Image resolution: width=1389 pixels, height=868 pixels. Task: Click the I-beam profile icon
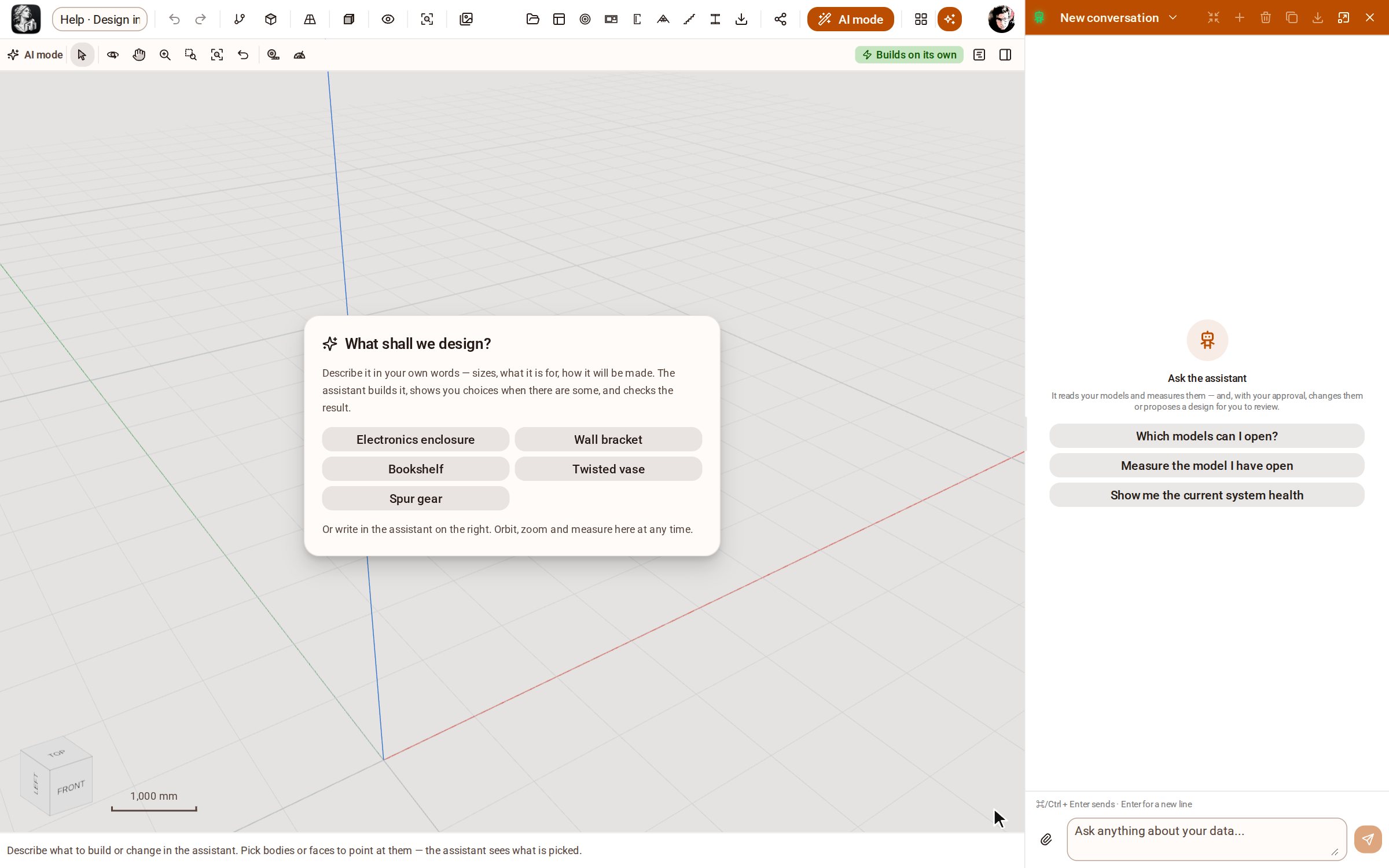(715, 19)
